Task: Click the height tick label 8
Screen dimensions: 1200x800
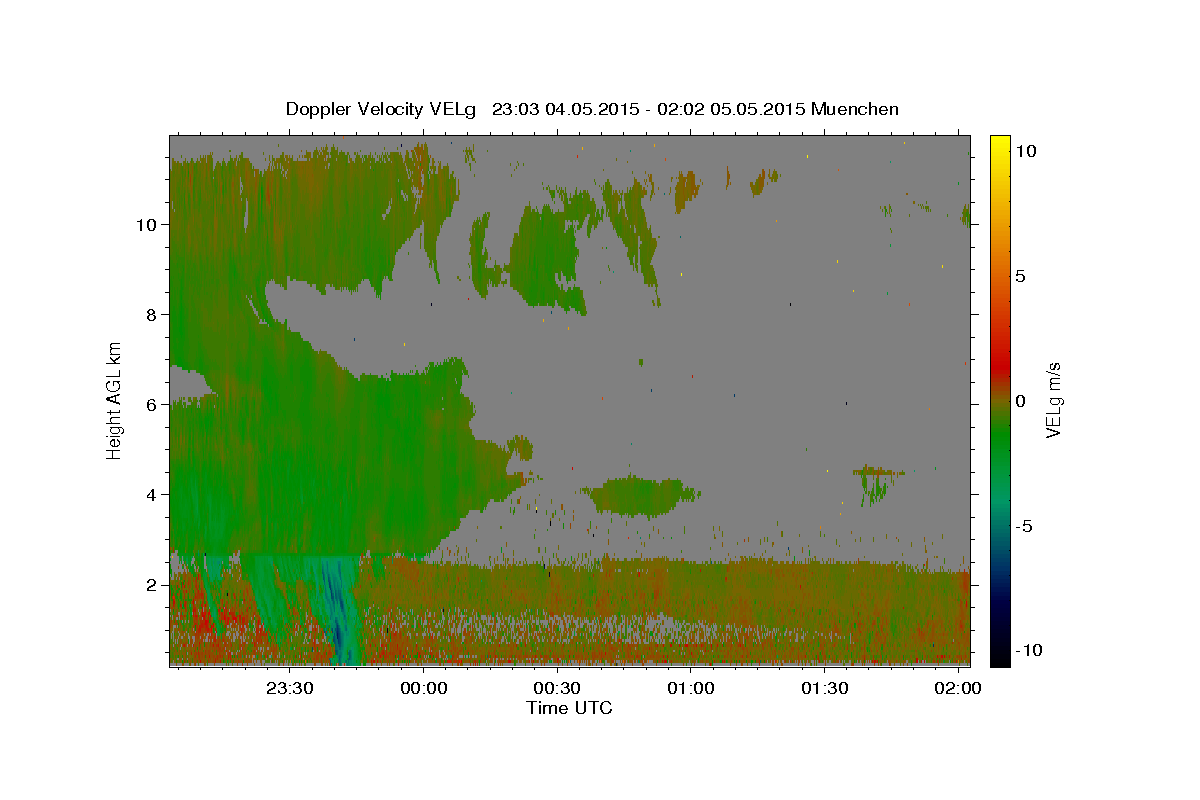Action: (150, 314)
